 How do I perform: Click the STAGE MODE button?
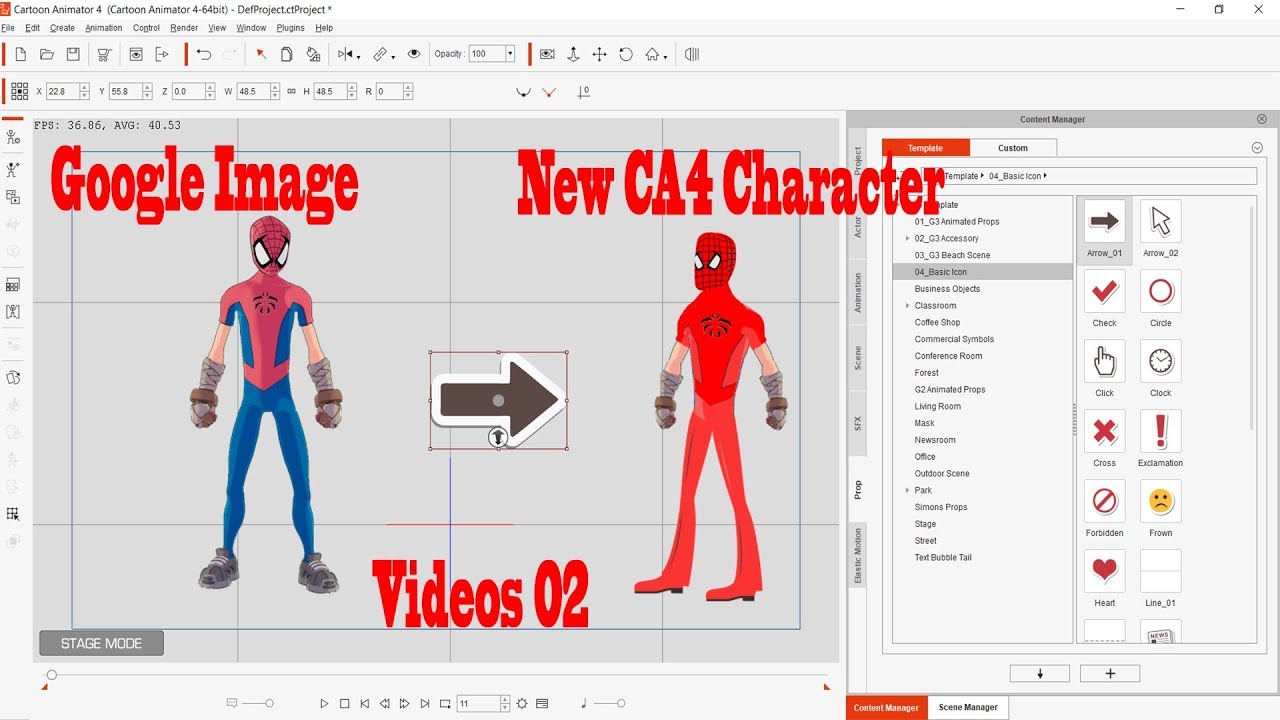coord(102,643)
